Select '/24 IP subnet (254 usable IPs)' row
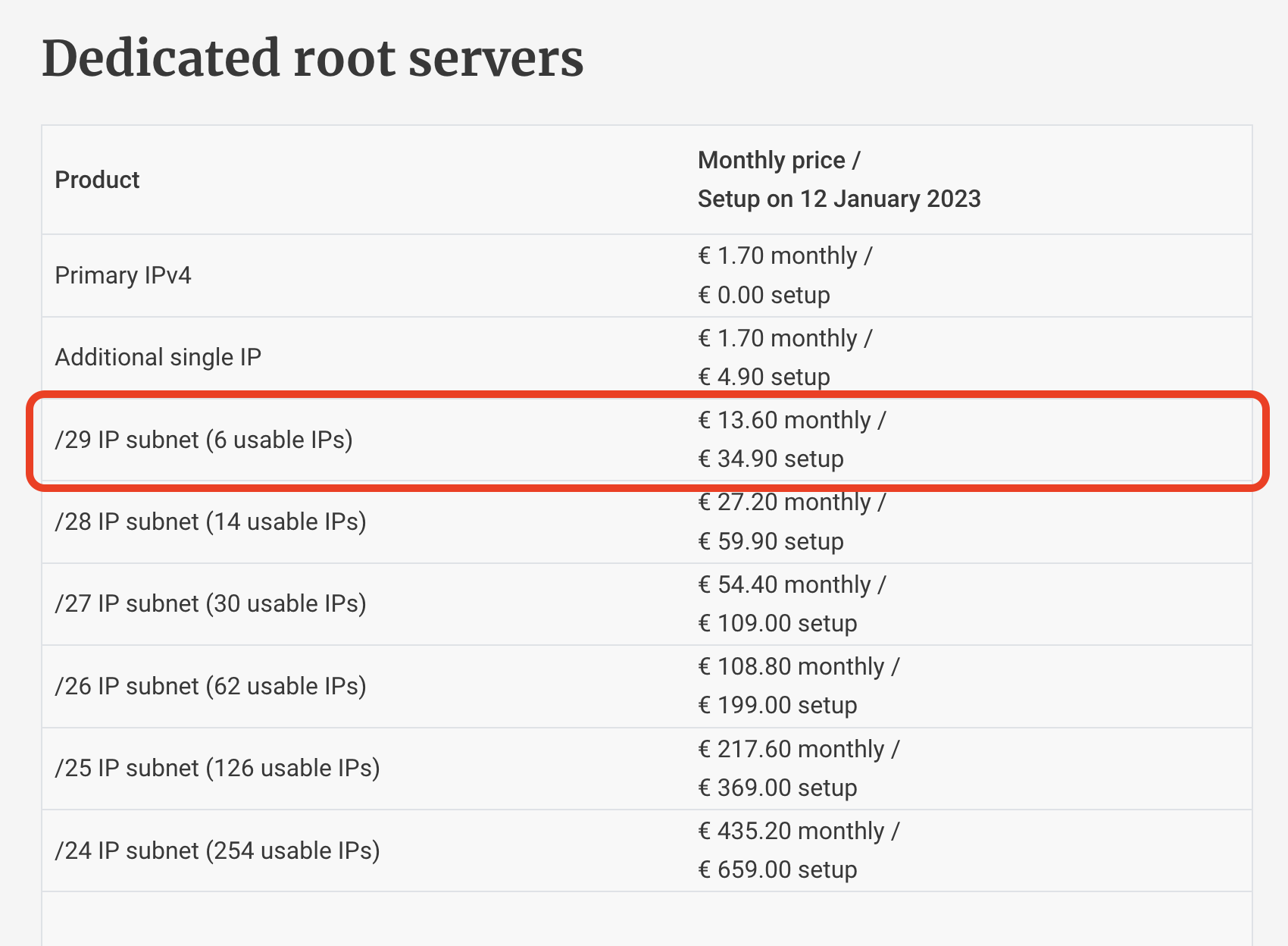The image size is (1288, 946). 647,850
